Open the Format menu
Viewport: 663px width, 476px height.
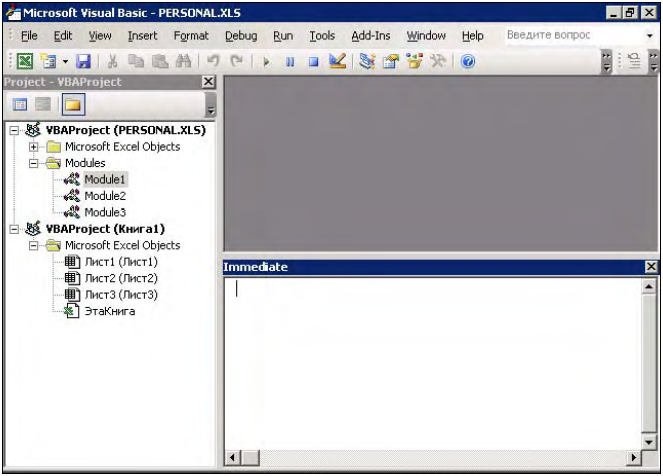pyautogui.click(x=191, y=36)
